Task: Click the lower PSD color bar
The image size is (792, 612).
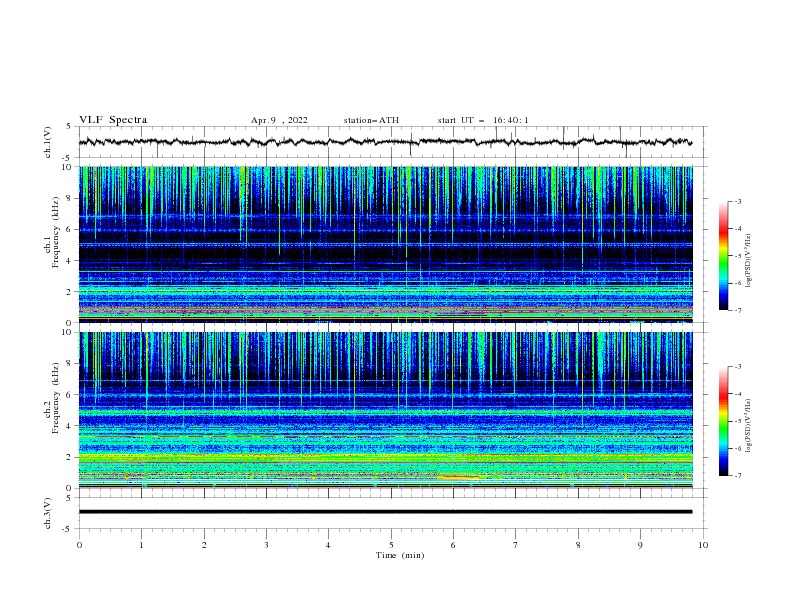Action: point(723,421)
